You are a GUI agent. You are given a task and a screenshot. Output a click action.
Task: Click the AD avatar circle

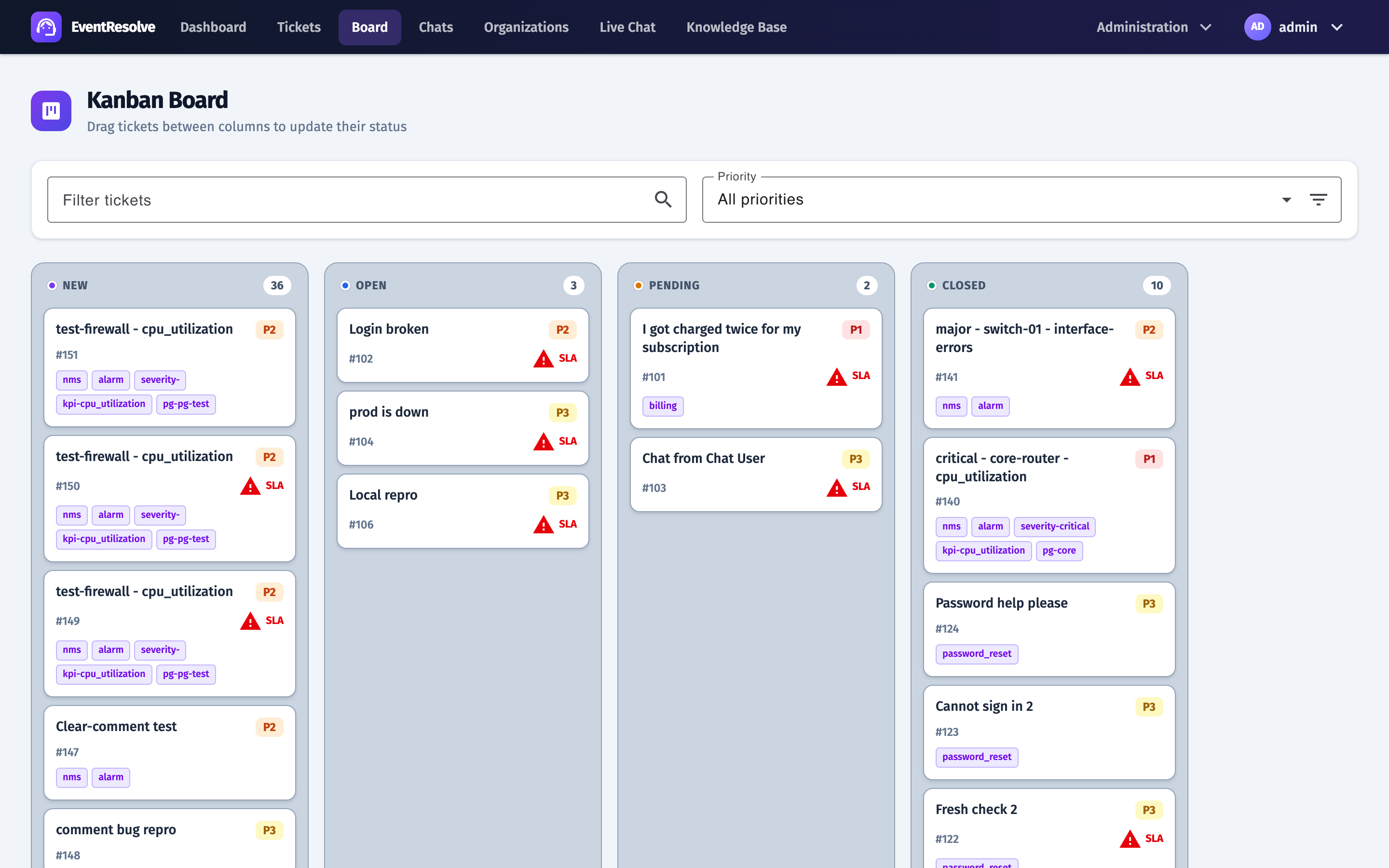[x=1257, y=27]
